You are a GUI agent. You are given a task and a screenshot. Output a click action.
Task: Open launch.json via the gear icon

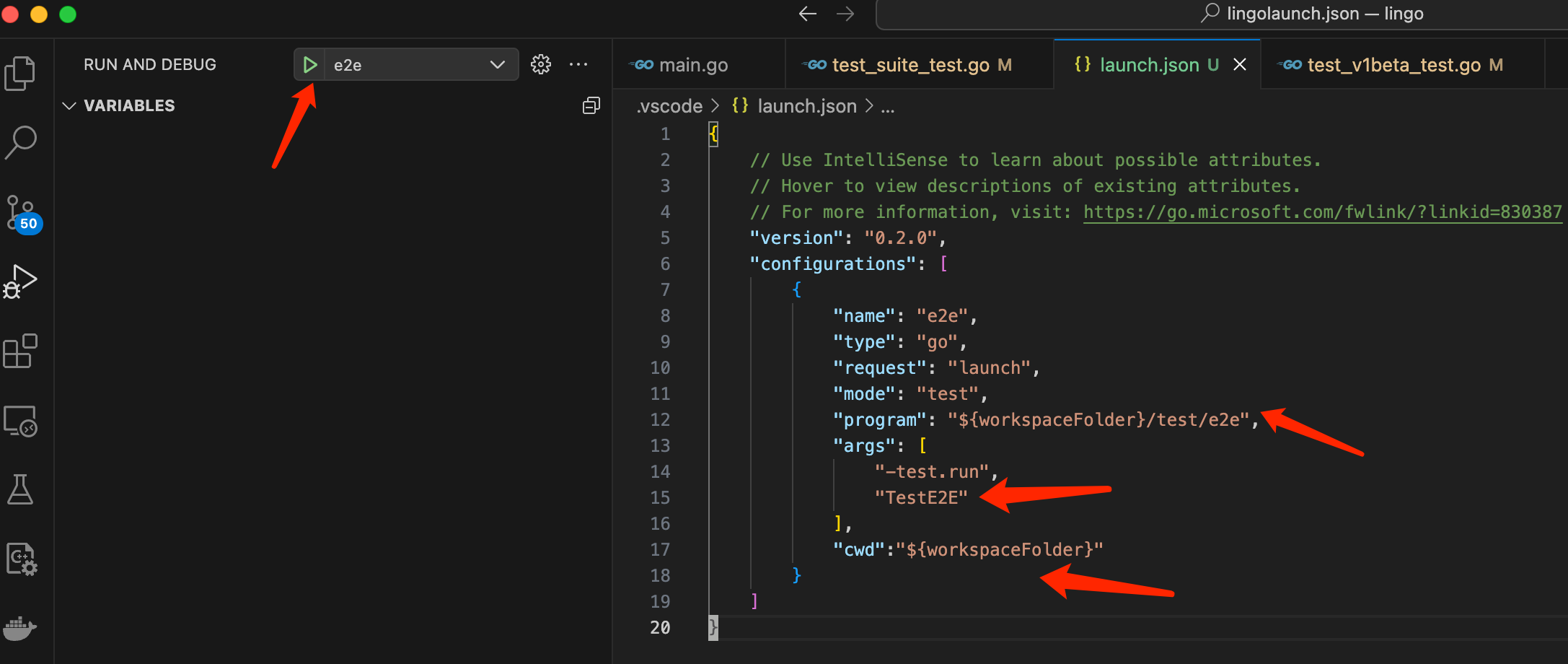(541, 64)
